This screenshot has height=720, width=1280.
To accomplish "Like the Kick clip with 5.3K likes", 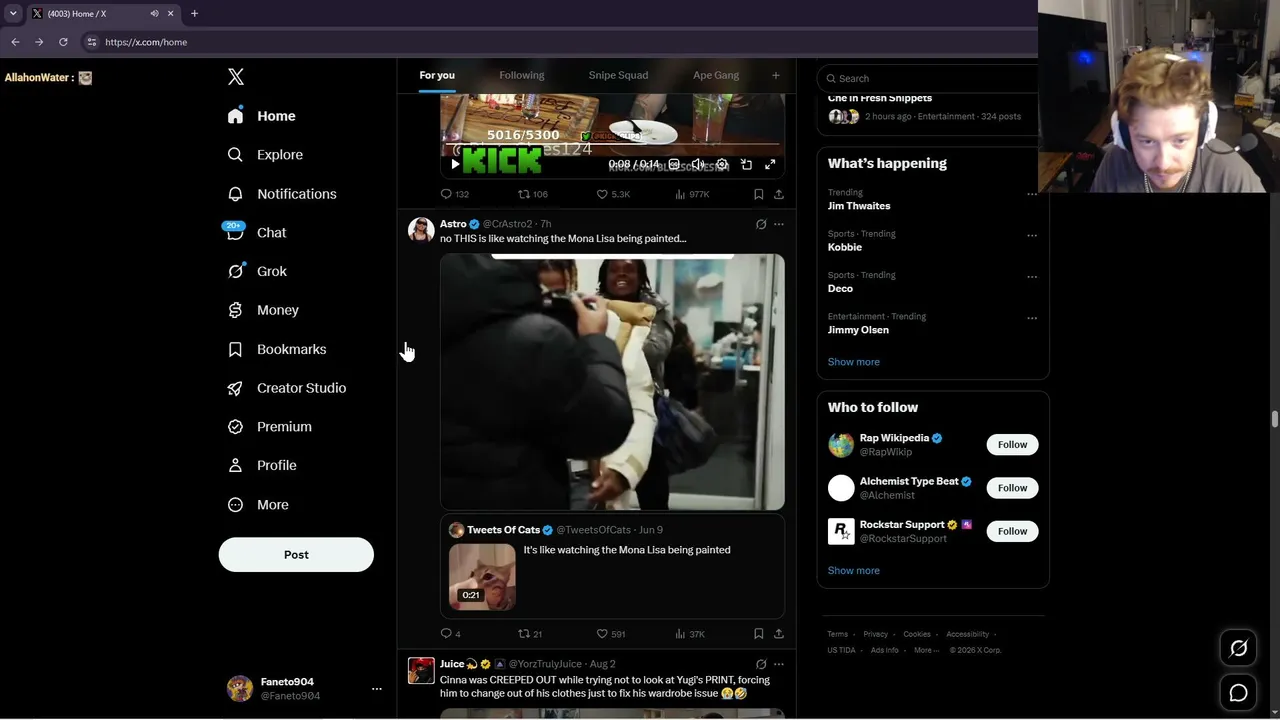I will tap(613, 194).
